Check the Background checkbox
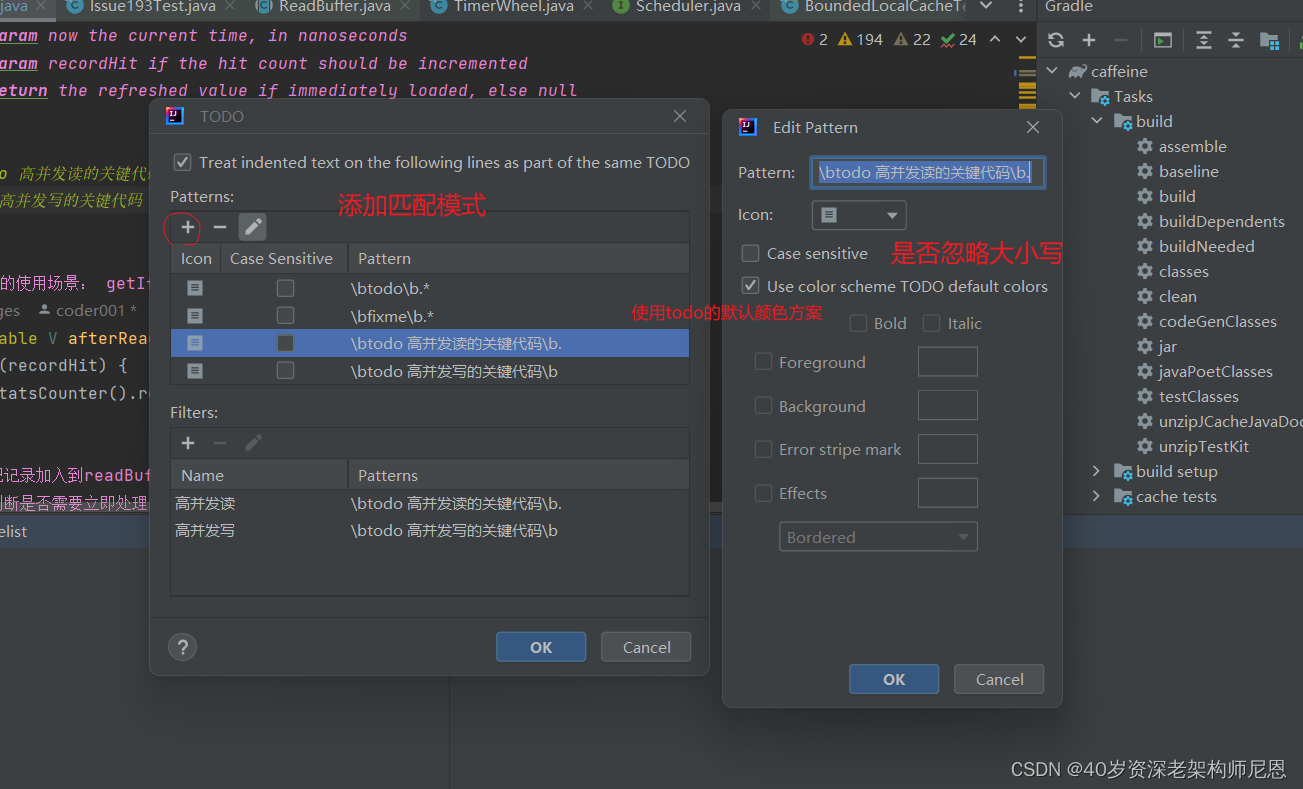The height and width of the screenshot is (789, 1303). click(763, 406)
